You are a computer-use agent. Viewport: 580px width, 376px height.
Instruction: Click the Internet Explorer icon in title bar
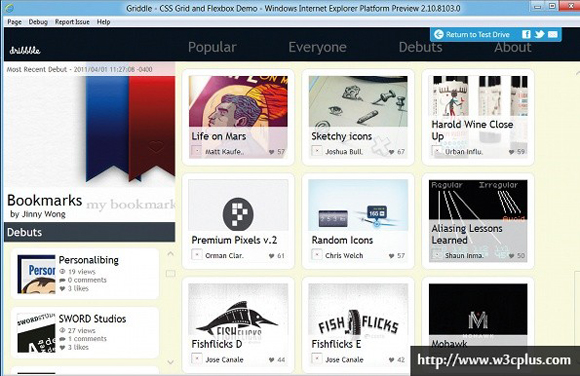pyautogui.click(x=9, y=8)
